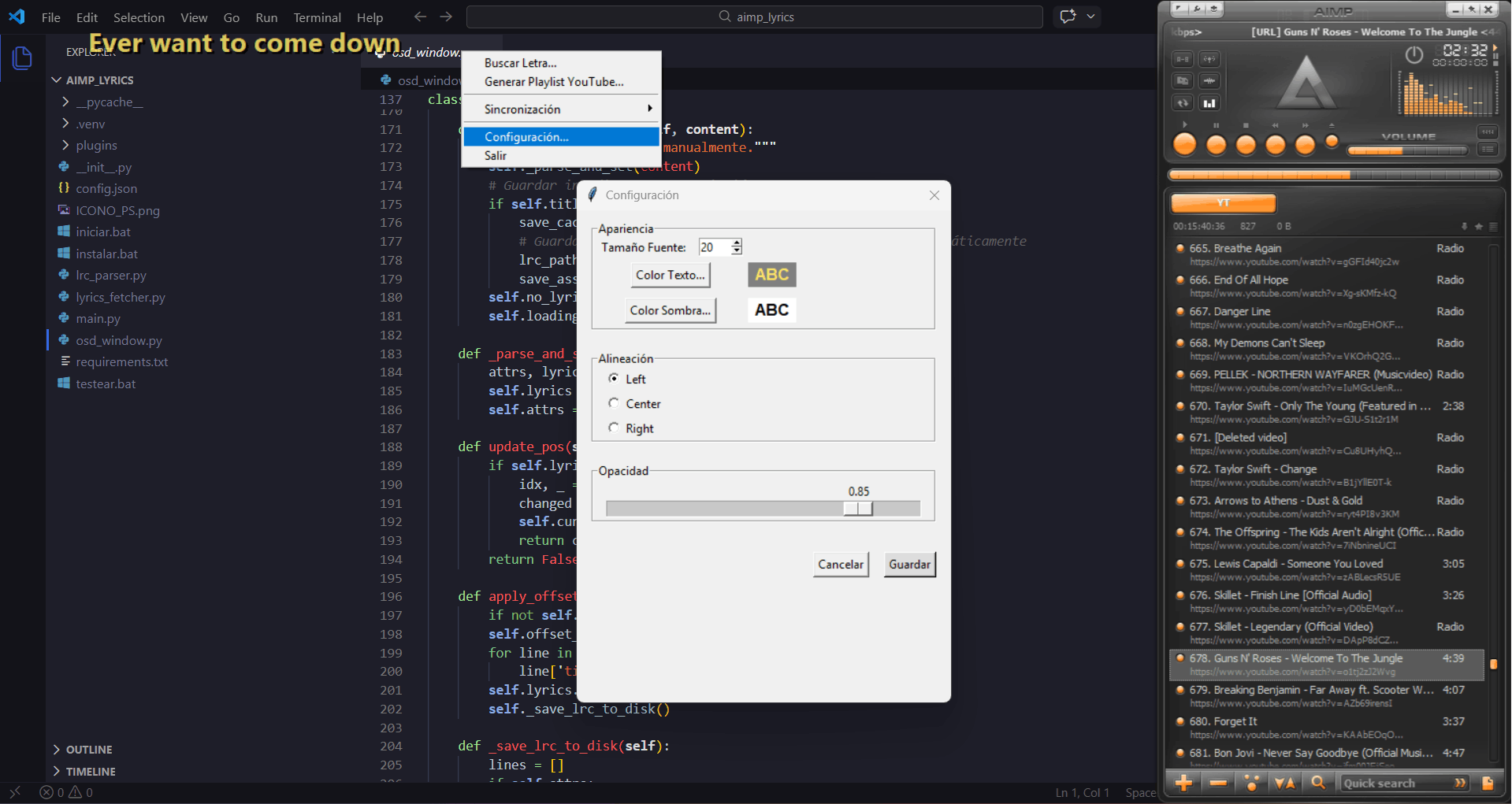
Task: Click the plus icon to add playlist files
Action: [x=1183, y=783]
